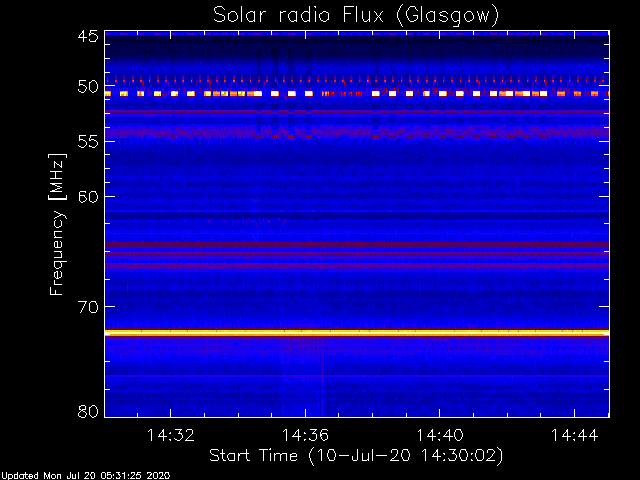Viewport: 640px width, 480px height.
Task: Click the 45 MHz axis label
Action: pyautogui.click(x=88, y=36)
